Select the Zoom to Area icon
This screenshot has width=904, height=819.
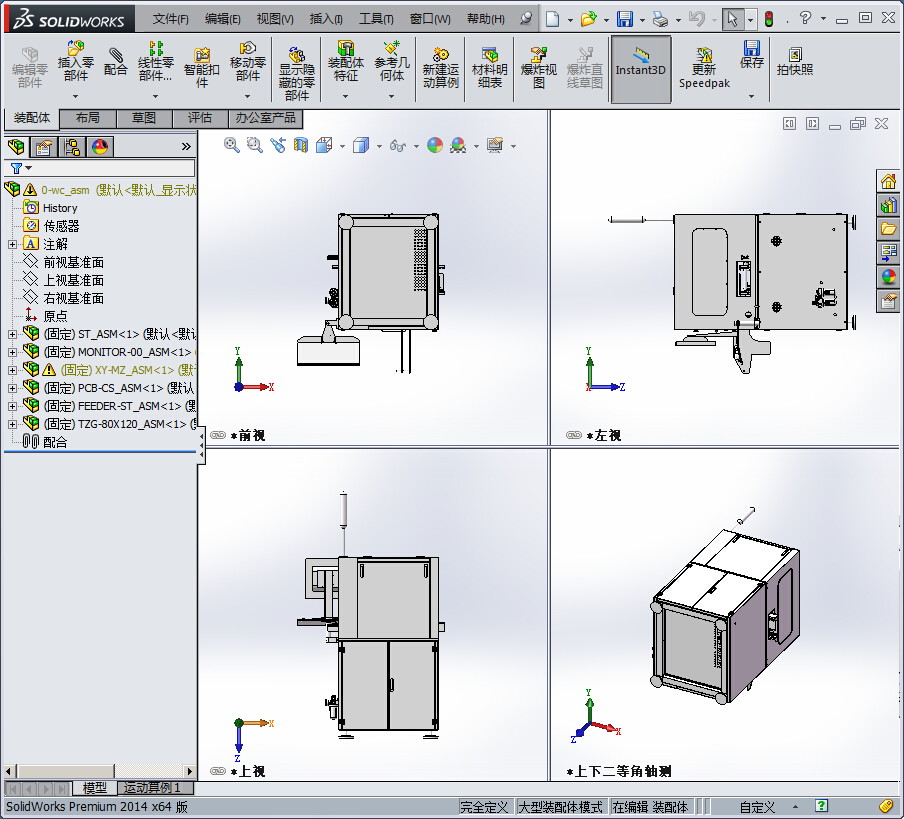point(254,145)
